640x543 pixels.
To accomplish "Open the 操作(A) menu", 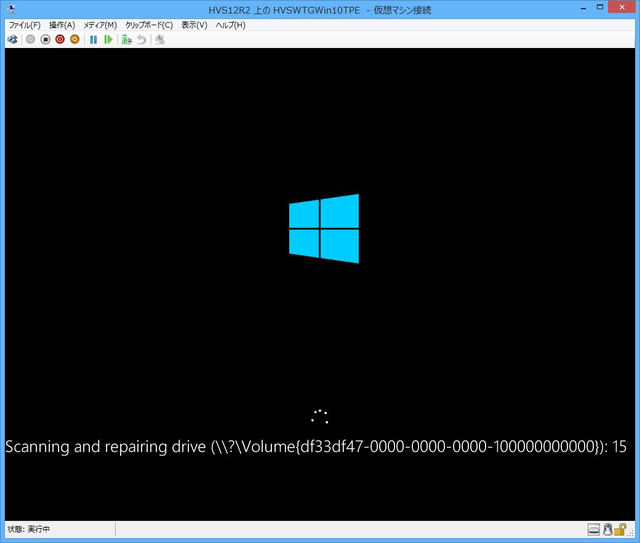I will point(62,25).
